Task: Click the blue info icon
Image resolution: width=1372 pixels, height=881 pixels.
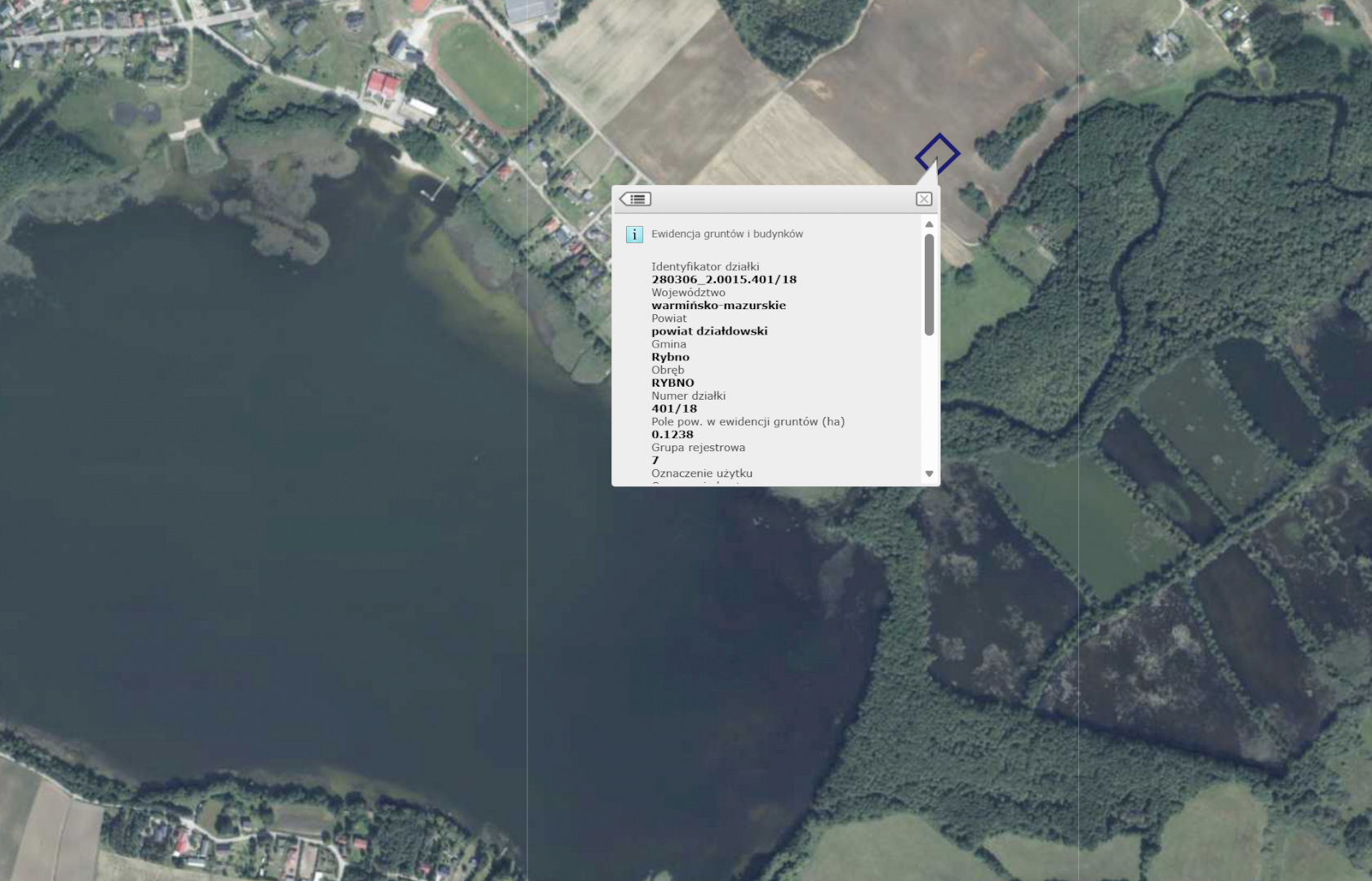Action: coord(634,234)
